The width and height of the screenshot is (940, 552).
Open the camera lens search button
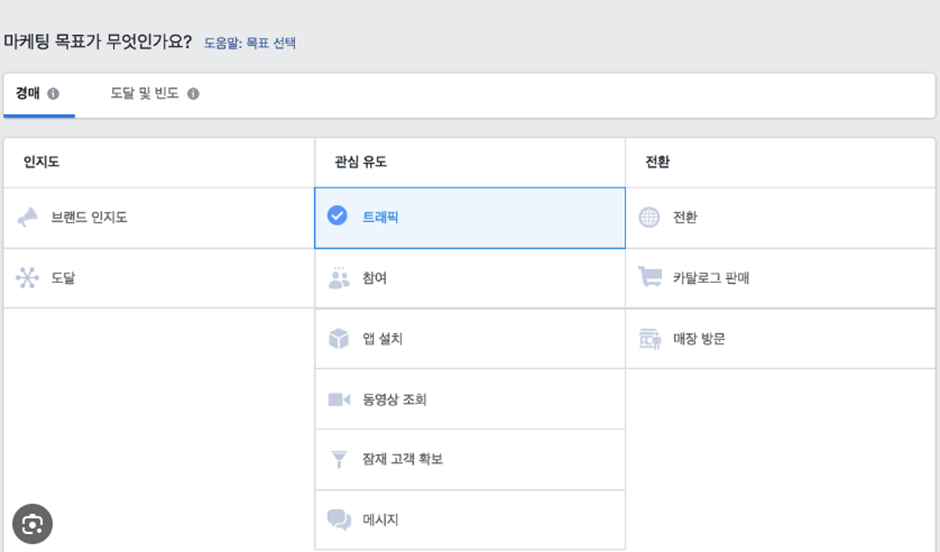point(32,524)
